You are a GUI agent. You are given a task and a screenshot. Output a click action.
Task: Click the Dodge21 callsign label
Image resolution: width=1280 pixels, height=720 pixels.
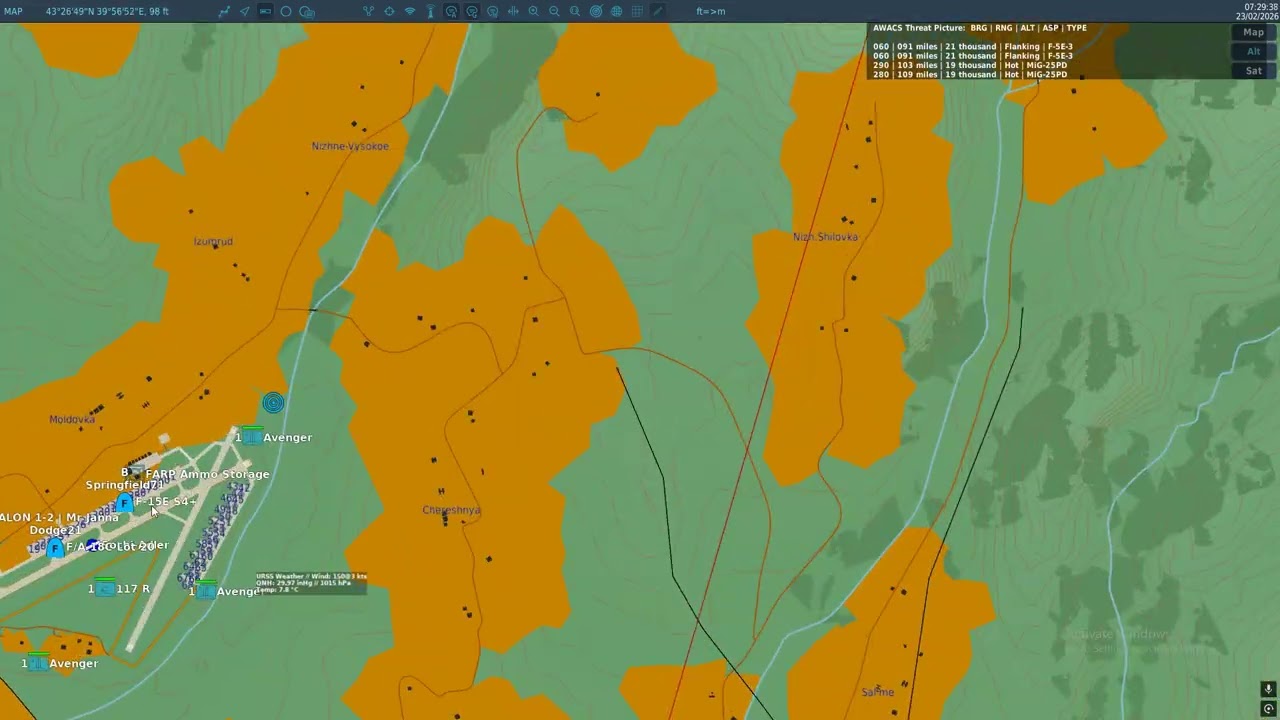point(55,530)
